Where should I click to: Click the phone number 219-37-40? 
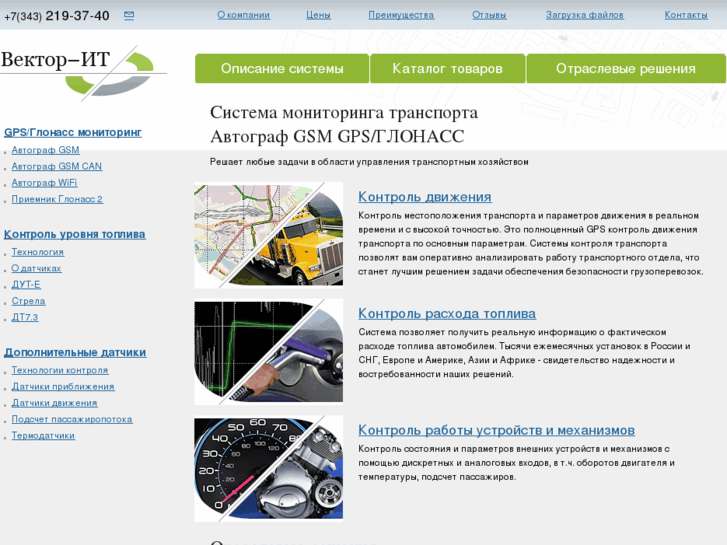77,16
